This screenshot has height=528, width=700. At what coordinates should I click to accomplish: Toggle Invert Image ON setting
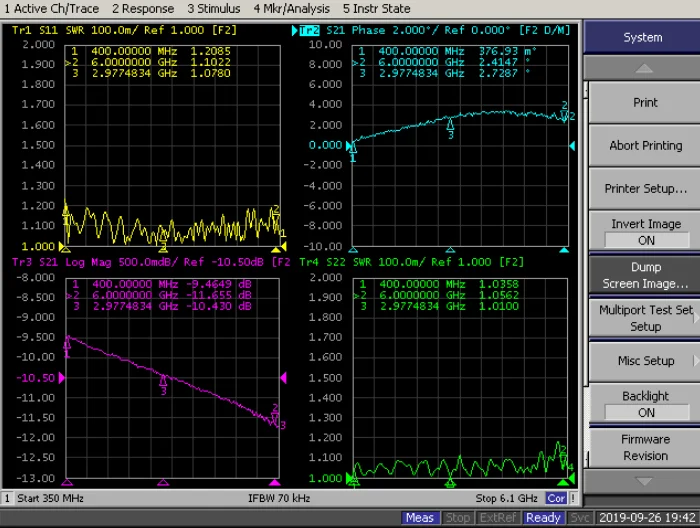(645, 232)
